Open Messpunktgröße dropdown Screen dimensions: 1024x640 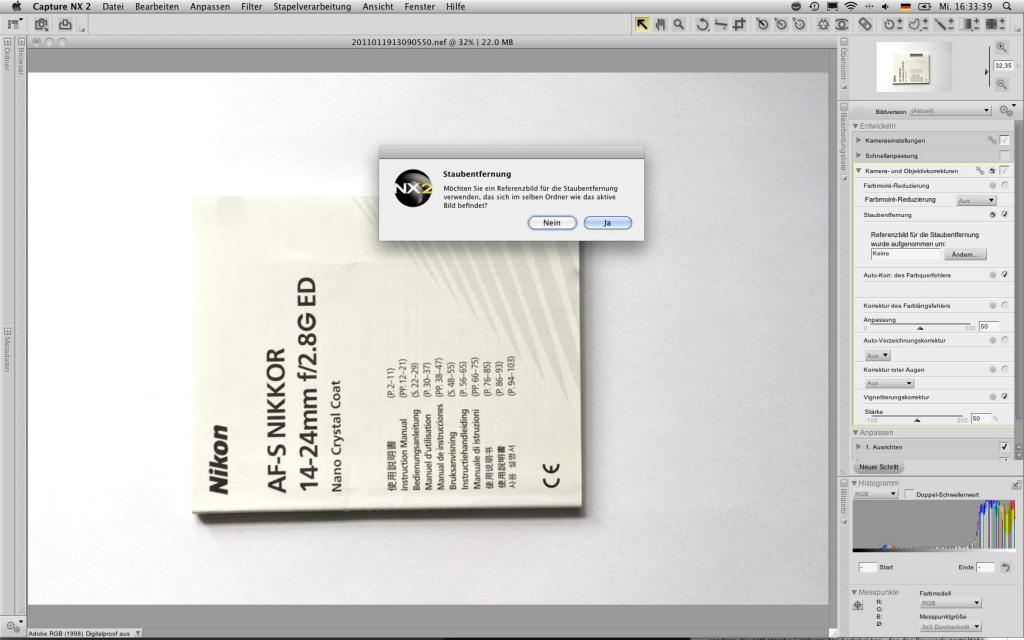pos(950,627)
